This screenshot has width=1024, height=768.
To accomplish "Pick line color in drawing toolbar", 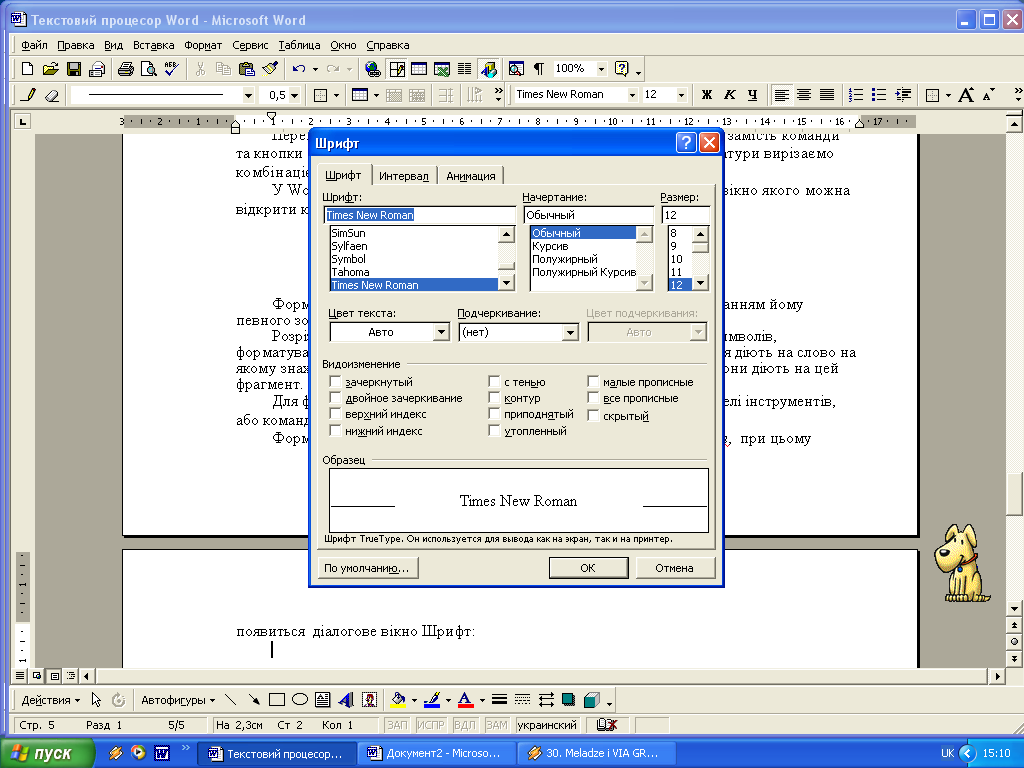I will (x=432, y=700).
